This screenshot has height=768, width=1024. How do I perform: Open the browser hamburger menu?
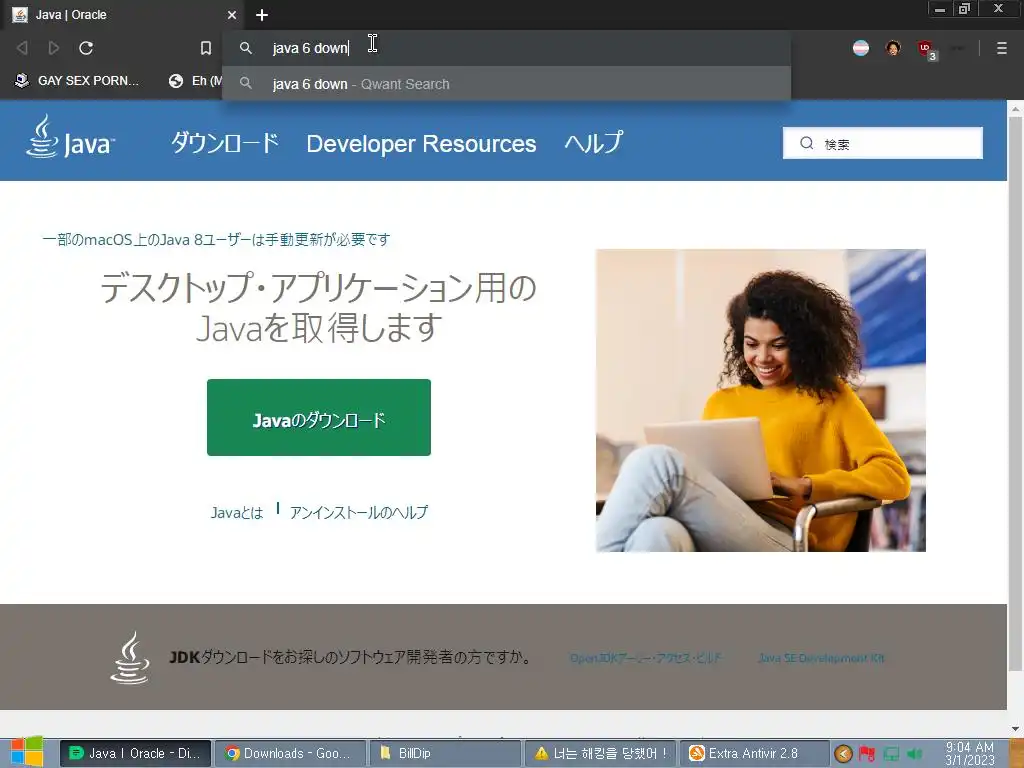pyautogui.click(x=1001, y=48)
